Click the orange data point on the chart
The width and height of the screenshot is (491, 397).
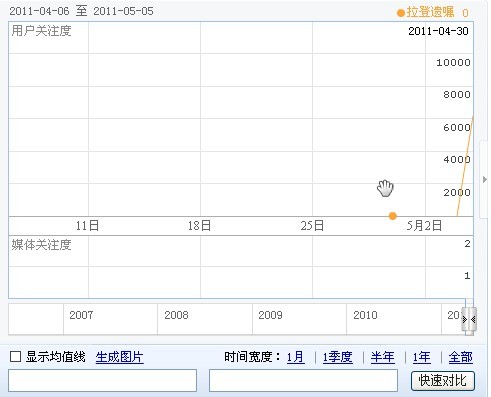point(393,216)
